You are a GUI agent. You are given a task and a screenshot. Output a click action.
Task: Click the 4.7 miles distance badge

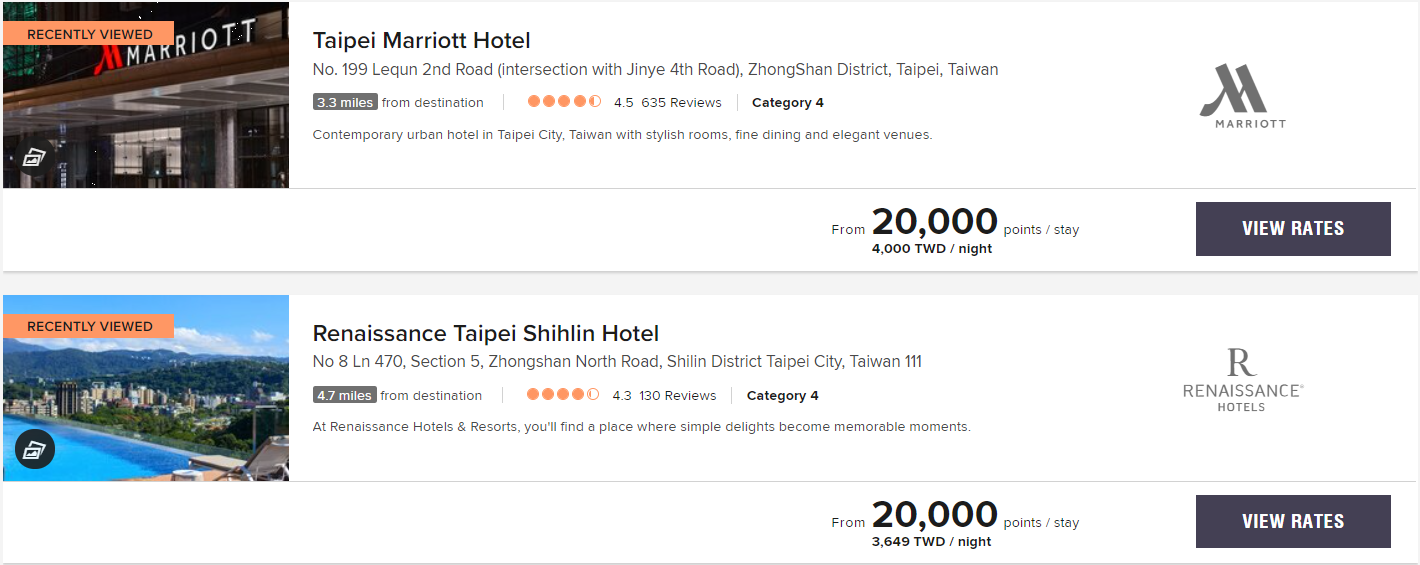tap(344, 395)
